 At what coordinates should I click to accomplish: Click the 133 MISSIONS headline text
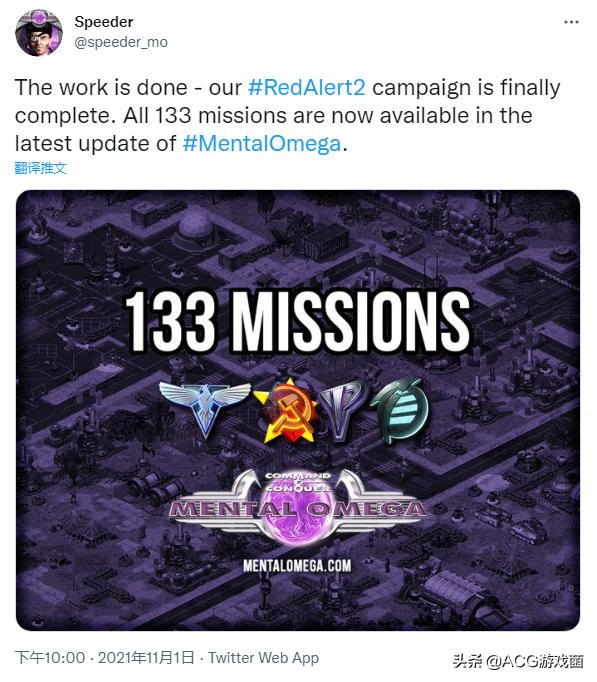click(x=298, y=321)
